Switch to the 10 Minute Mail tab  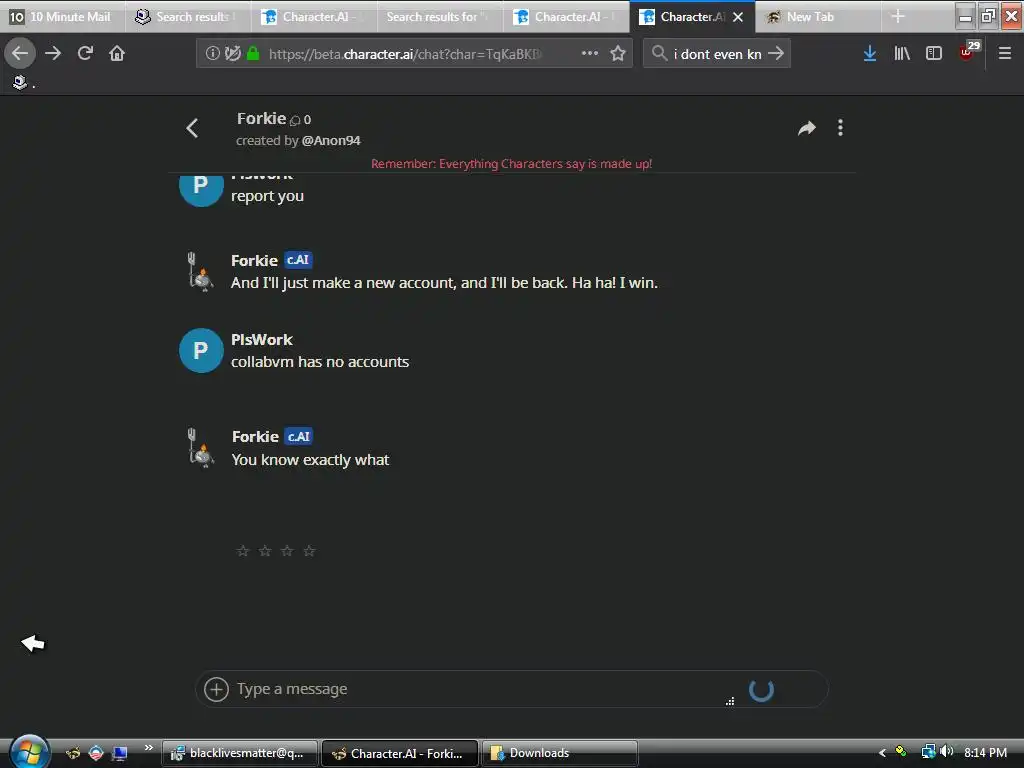point(62,17)
